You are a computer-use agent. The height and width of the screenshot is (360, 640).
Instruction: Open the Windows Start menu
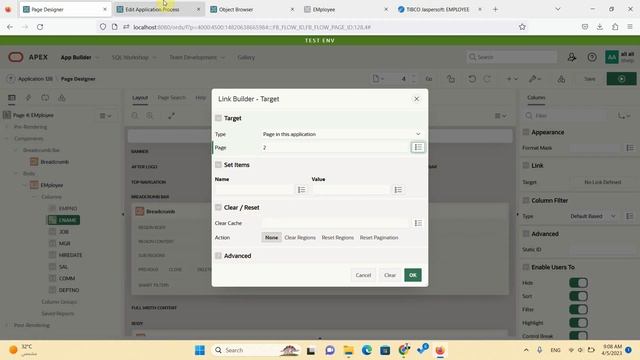[x=200, y=350]
